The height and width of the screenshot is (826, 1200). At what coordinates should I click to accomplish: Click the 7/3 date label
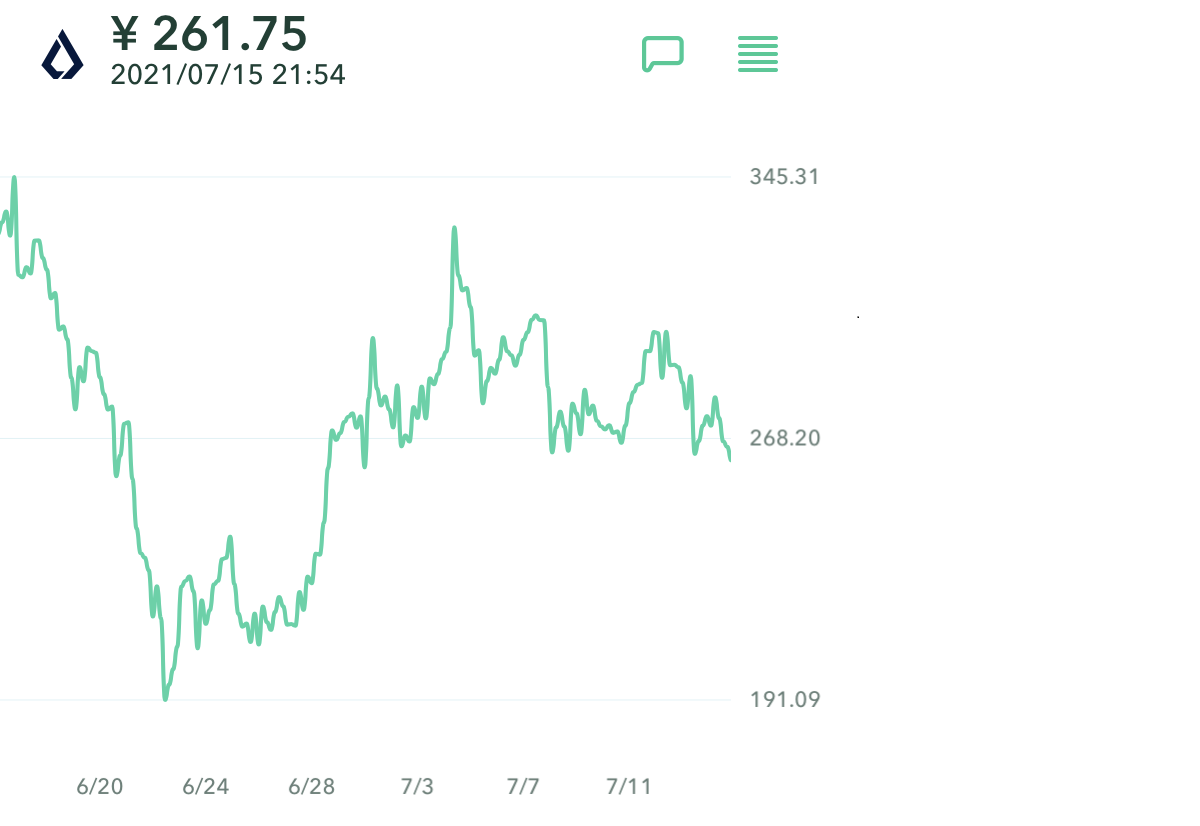pos(417,787)
